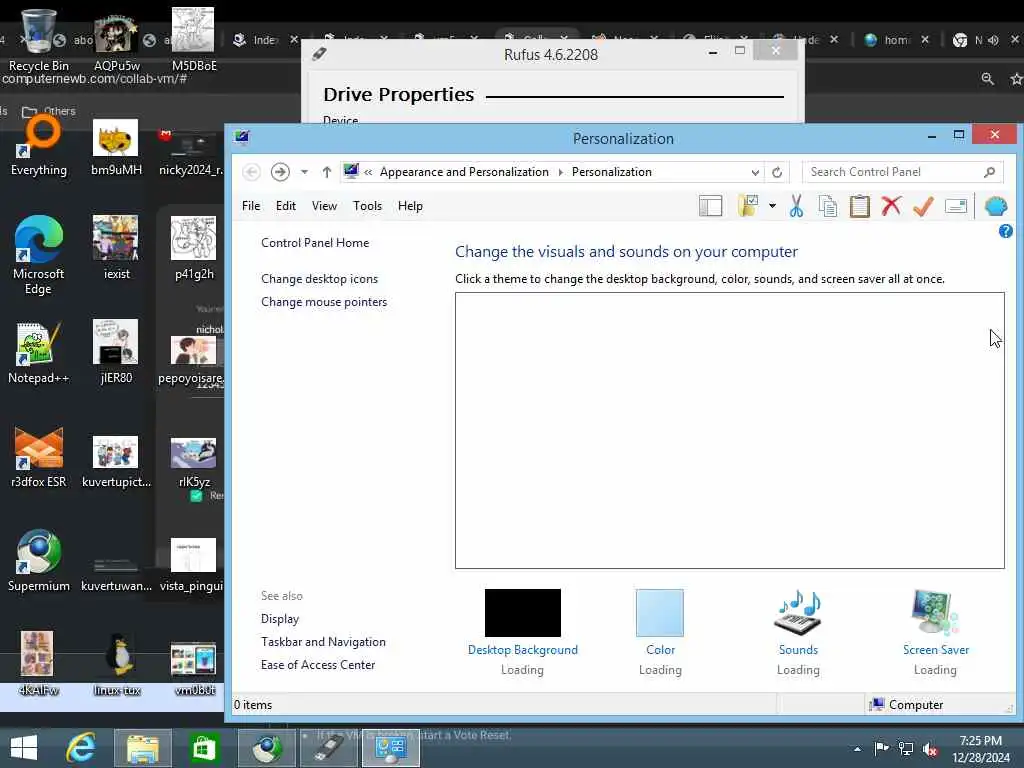This screenshot has height=768, width=1024.
Task: Select the r3dfox ESR desktop shortcut
Action: (39, 457)
